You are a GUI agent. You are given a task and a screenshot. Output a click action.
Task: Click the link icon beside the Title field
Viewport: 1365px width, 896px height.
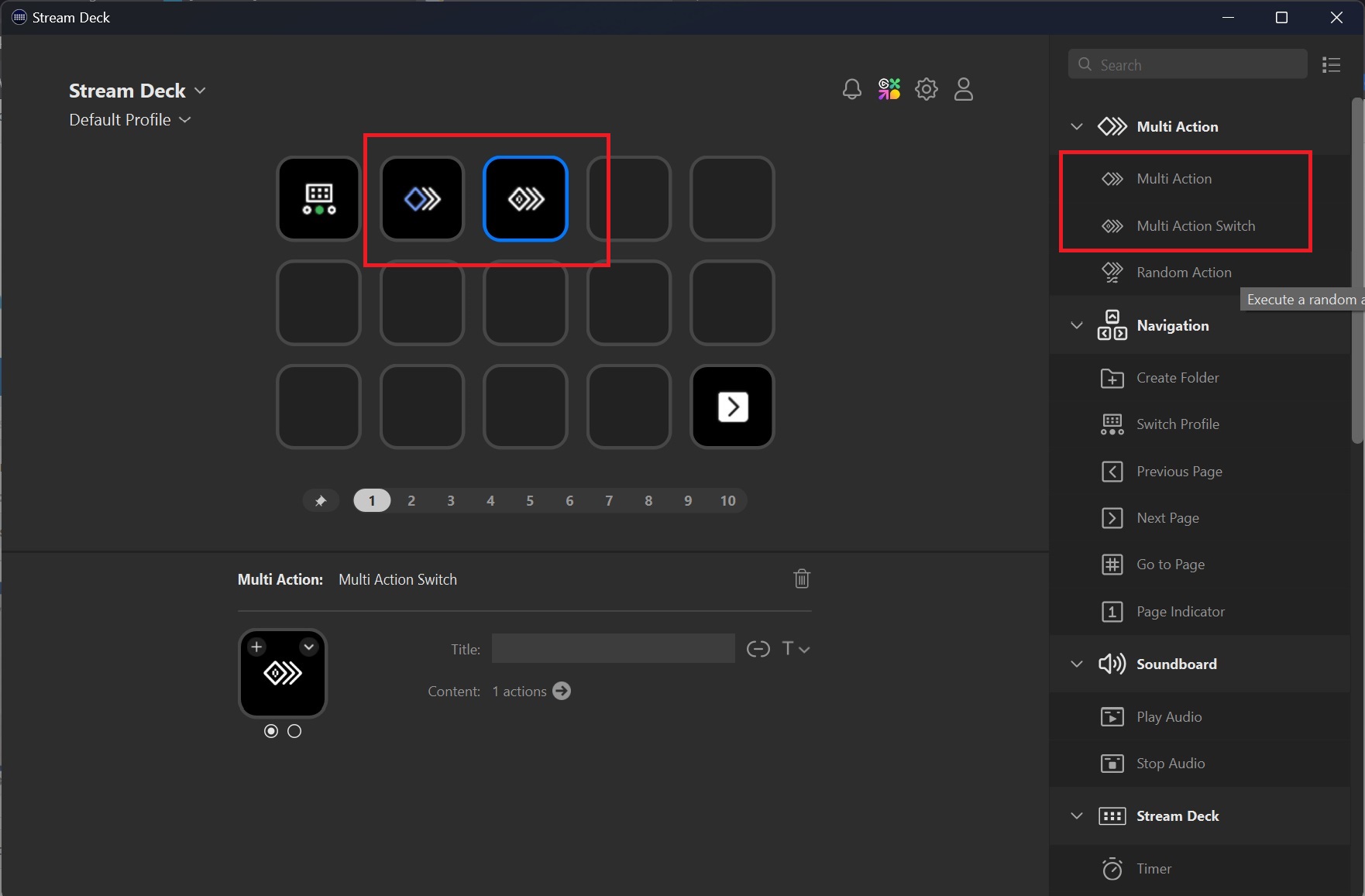click(x=758, y=649)
